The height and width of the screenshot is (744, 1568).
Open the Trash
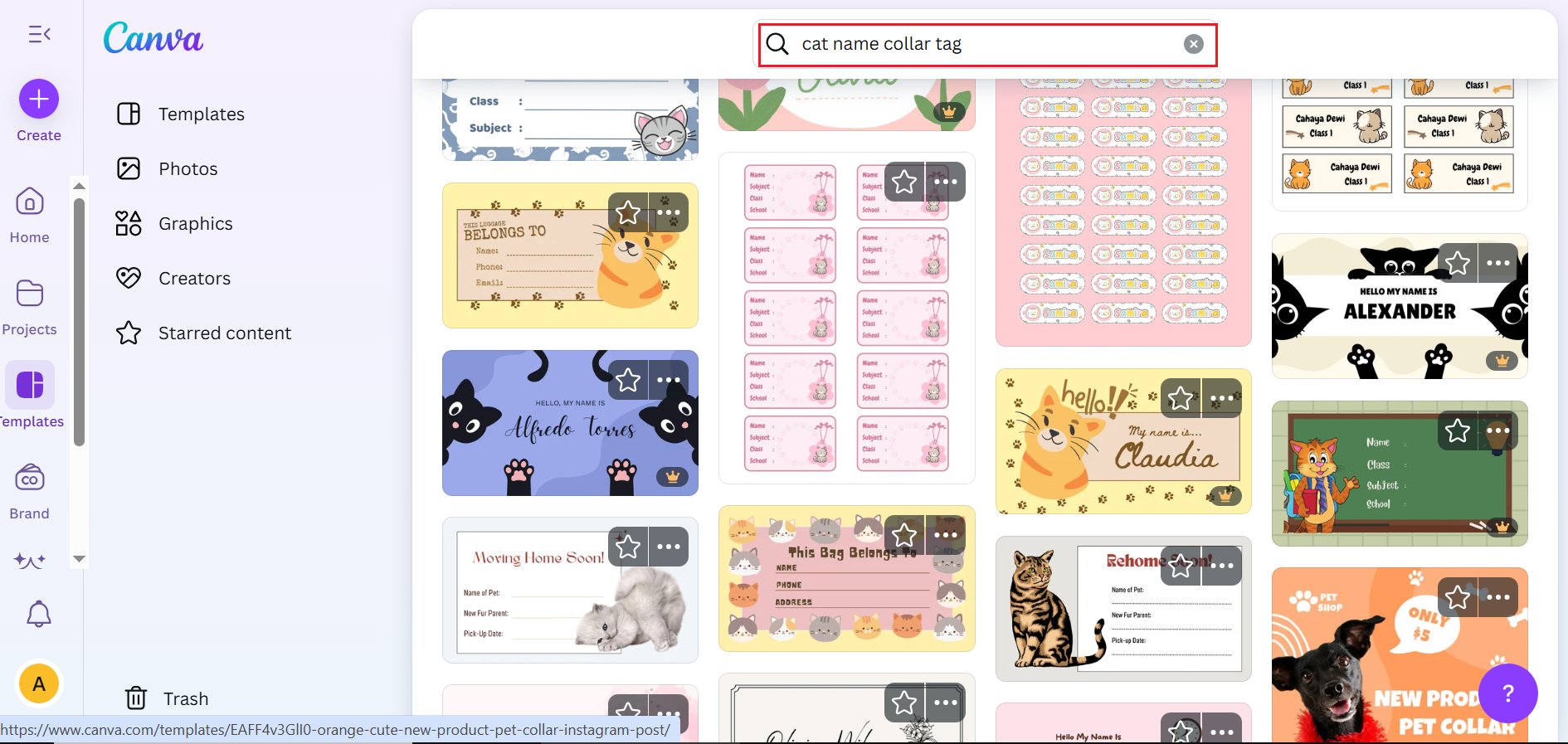(x=167, y=698)
